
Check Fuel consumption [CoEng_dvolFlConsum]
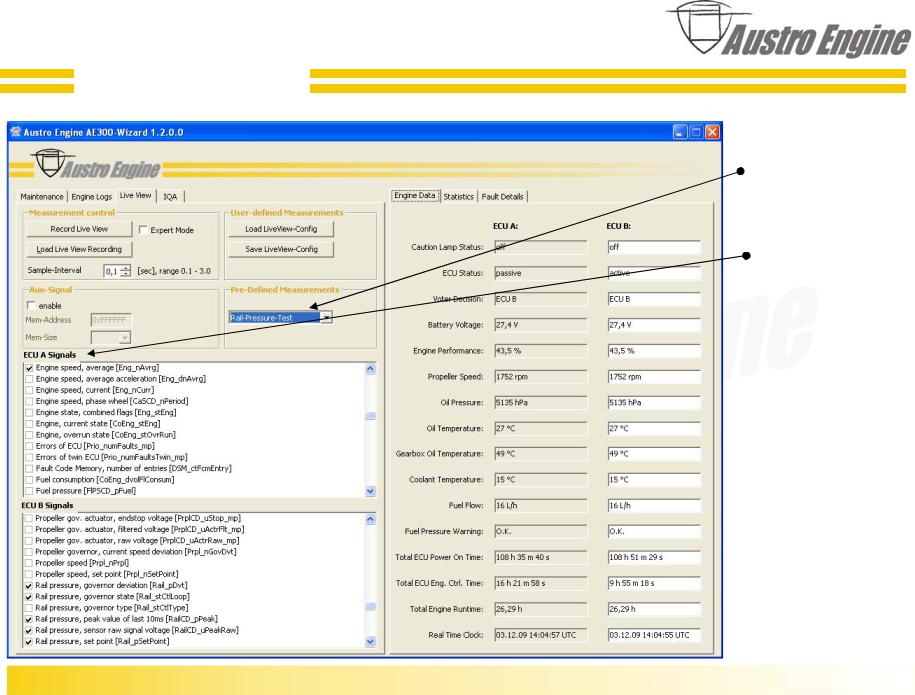coord(29,480)
